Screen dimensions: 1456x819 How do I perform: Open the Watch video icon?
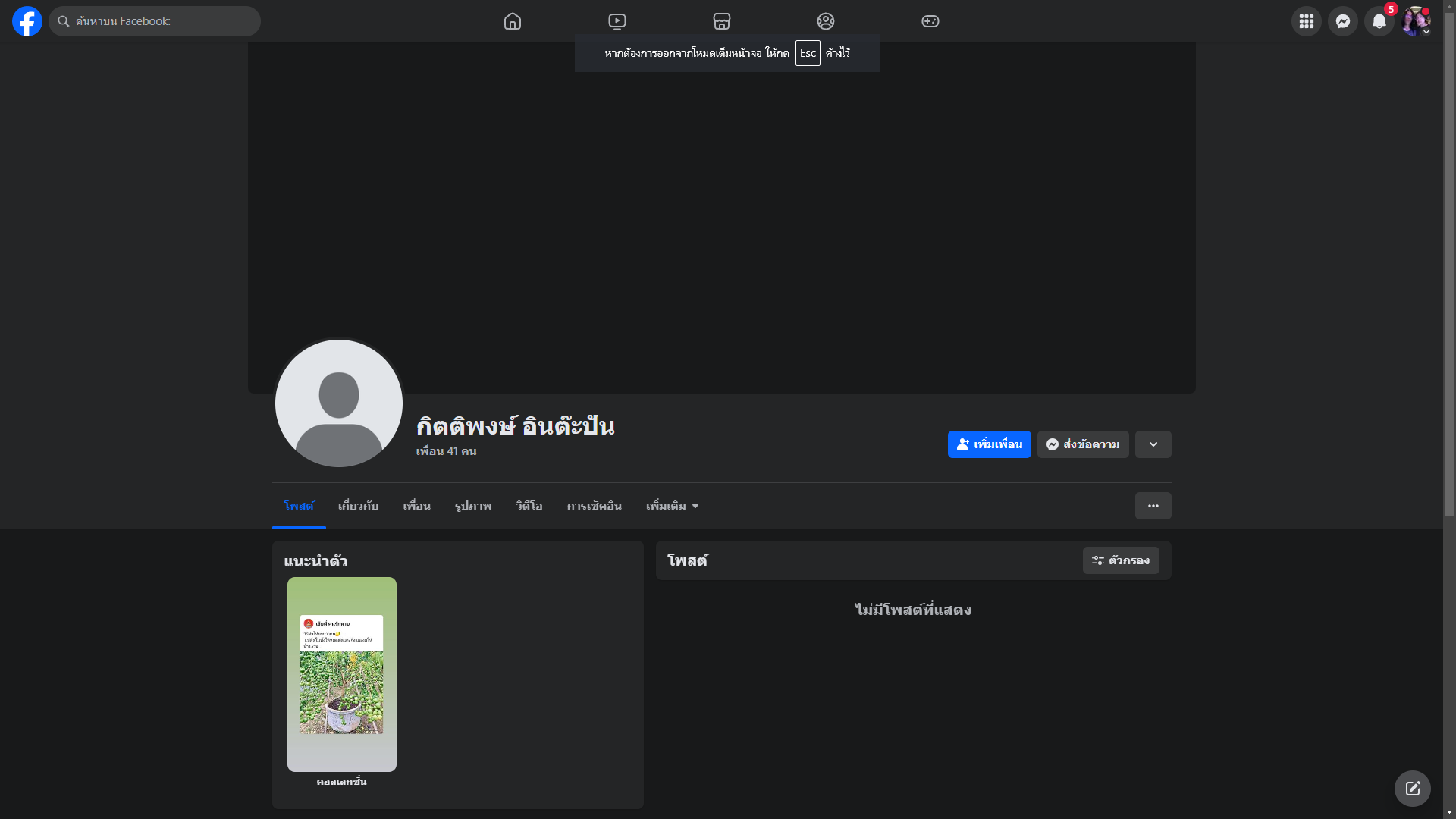[617, 21]
